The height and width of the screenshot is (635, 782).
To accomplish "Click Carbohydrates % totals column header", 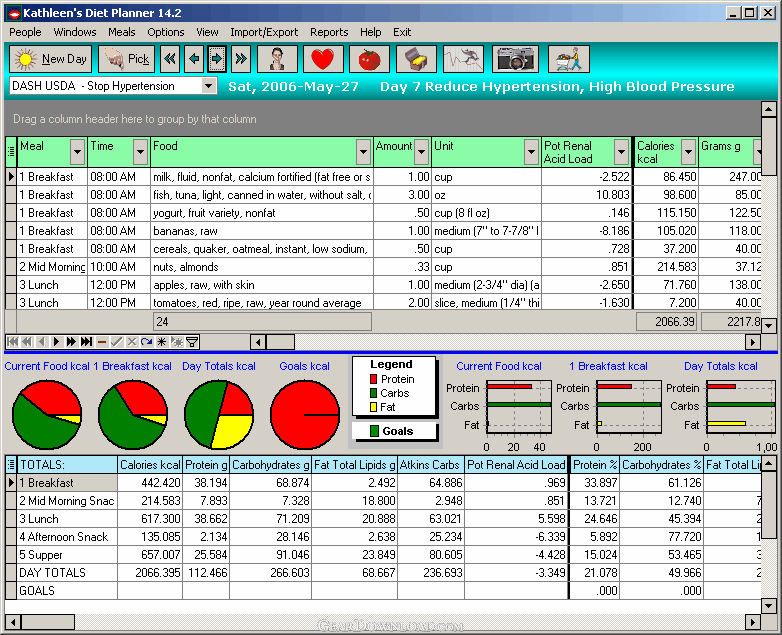I will click(x=661, y=464).
